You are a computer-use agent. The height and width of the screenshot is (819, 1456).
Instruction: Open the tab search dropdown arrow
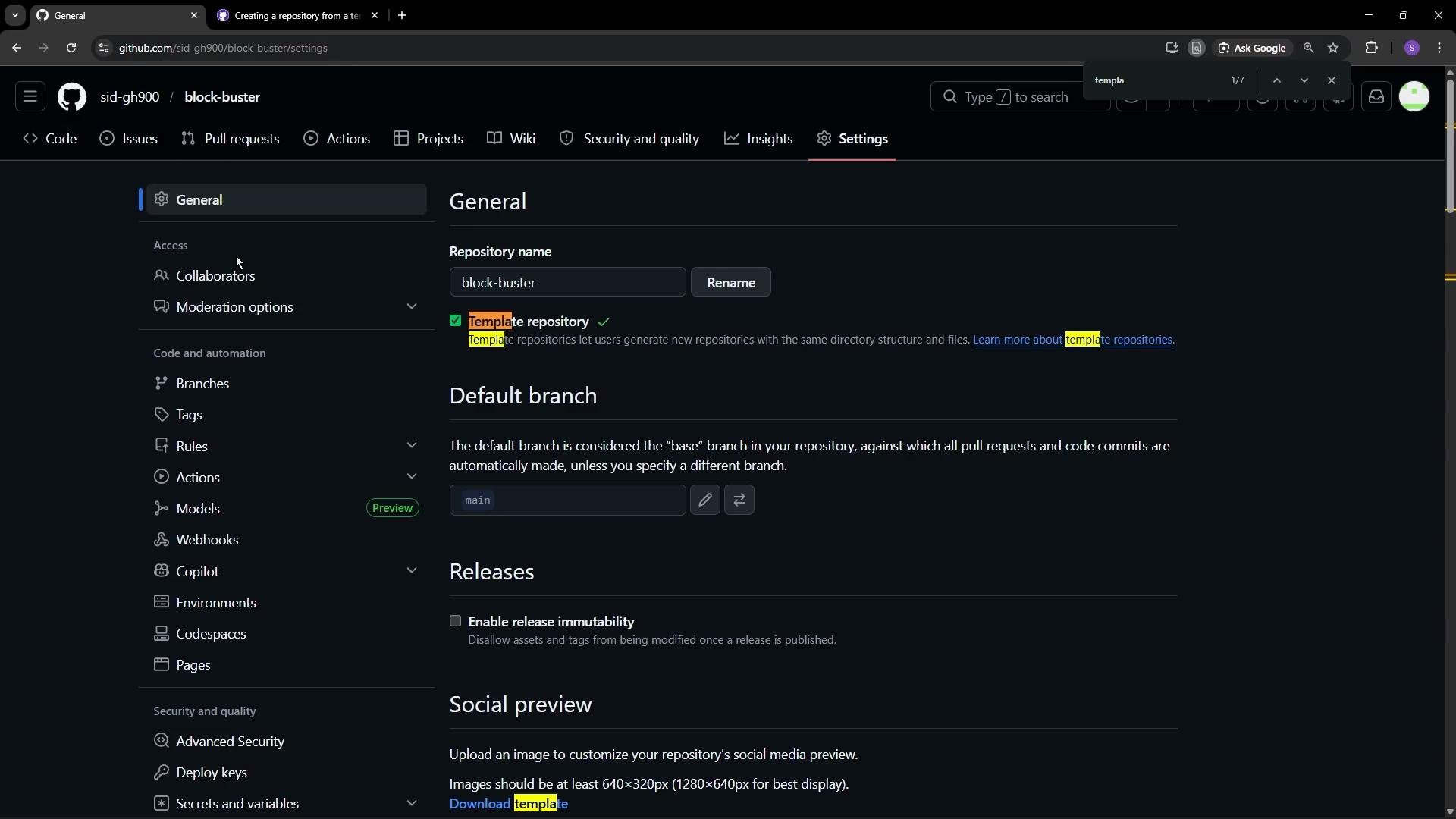(14, 15)
